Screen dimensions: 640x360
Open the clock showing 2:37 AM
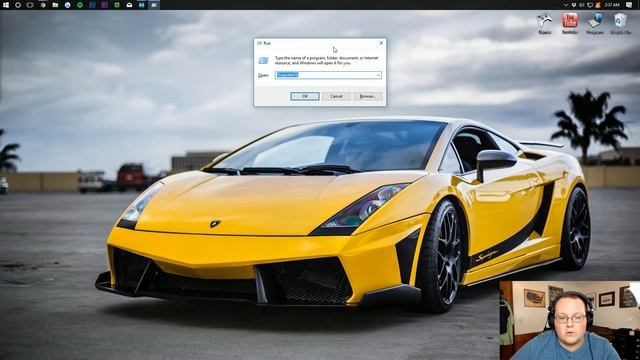click(612, 5)
